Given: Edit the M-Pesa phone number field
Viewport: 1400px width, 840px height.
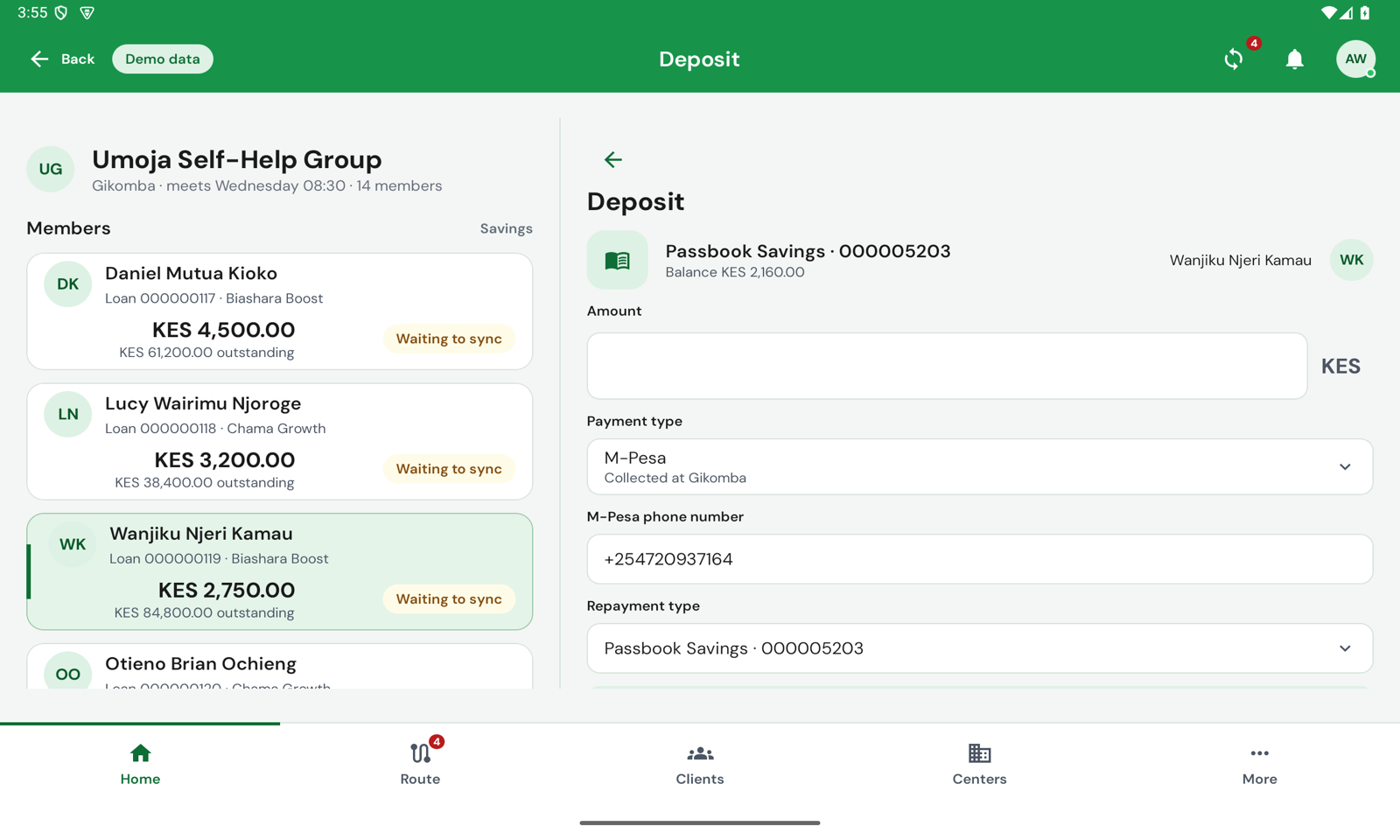Looking at the screenshot, I should click(x=979, y=559).
